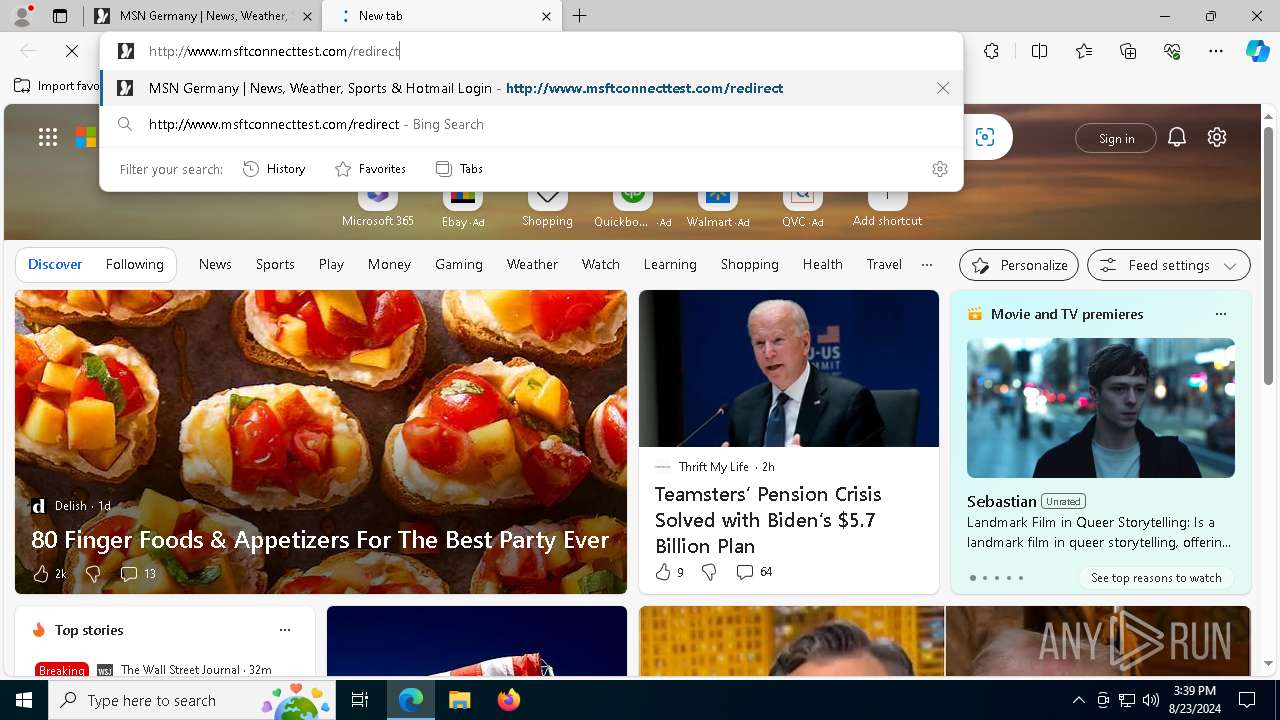
Task: Open the Extensions puzzle icon
Action: pyautogui.click(x=991, y=51)
